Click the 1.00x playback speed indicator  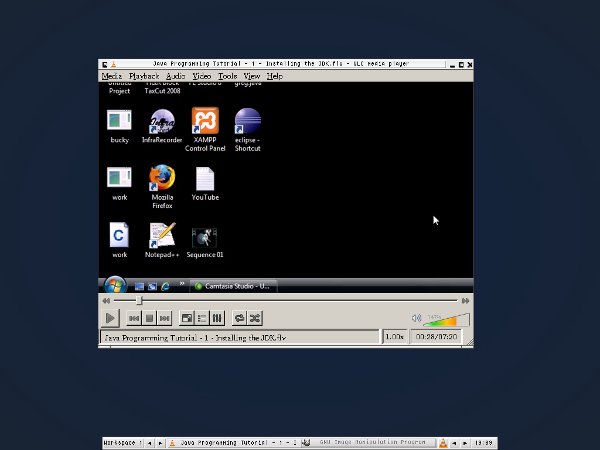(394, 337)
